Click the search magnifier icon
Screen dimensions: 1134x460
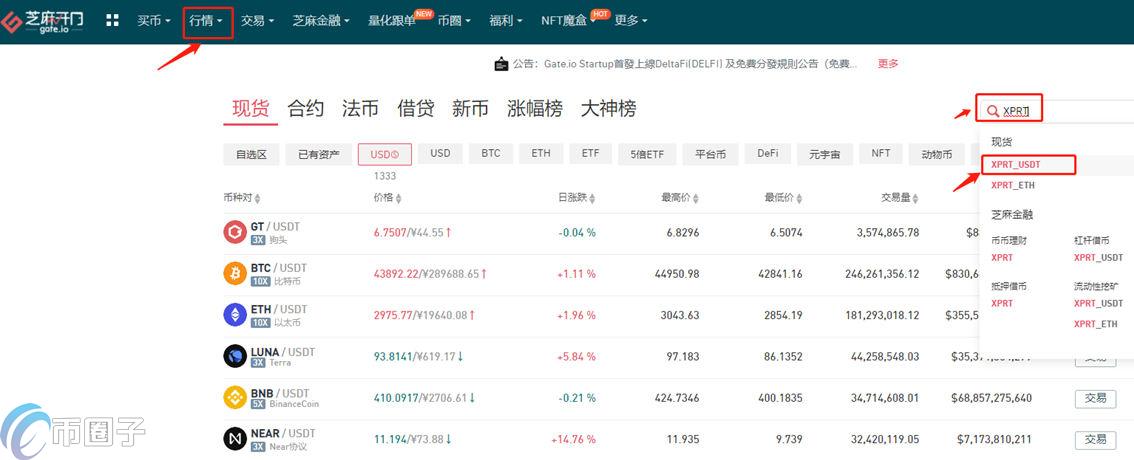[992, 111]
